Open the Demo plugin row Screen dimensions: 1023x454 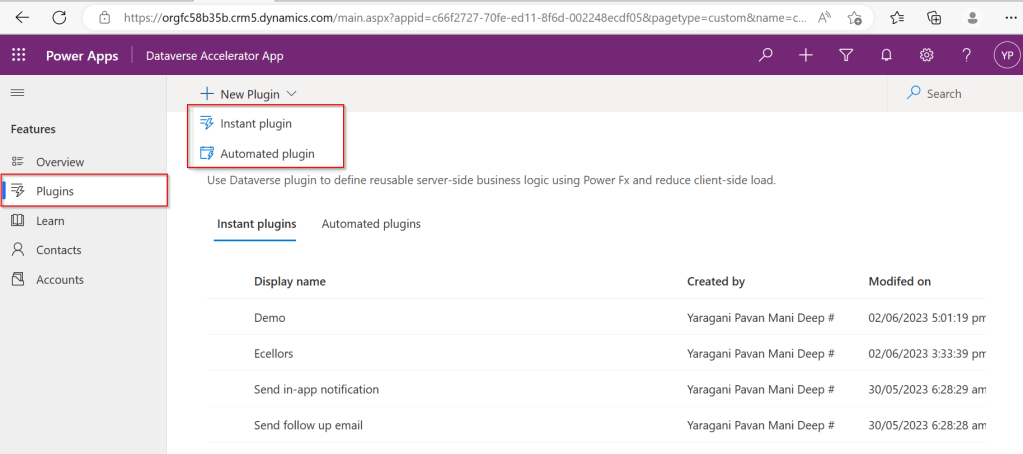point(270,318)
